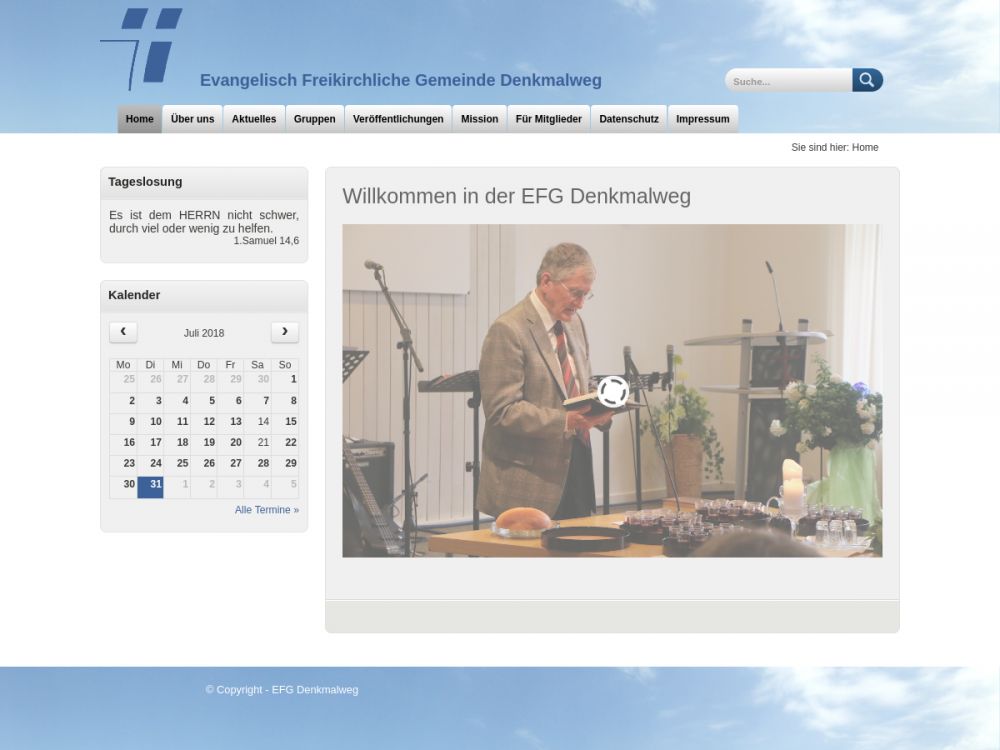Select the Aktuelles menu item

click(254, 119)
